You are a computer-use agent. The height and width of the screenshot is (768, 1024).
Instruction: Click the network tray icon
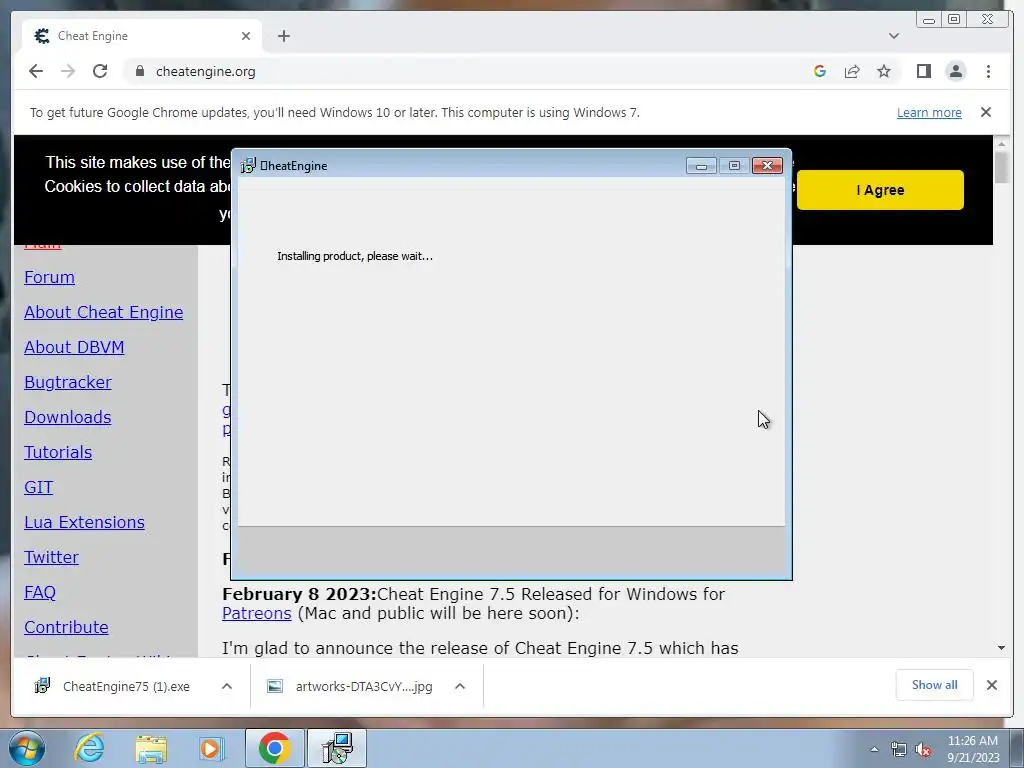tap(899, 750)
